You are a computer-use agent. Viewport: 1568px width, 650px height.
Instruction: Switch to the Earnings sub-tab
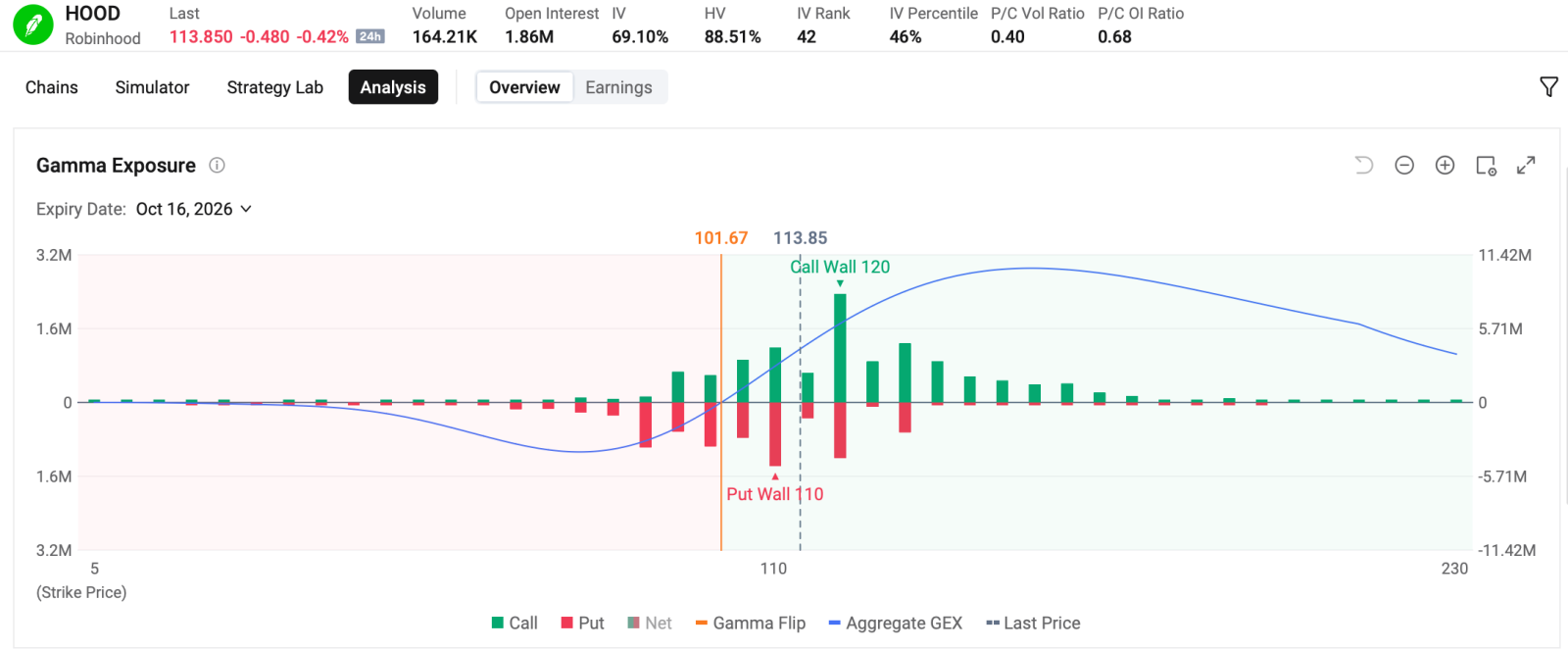(618, 87)
